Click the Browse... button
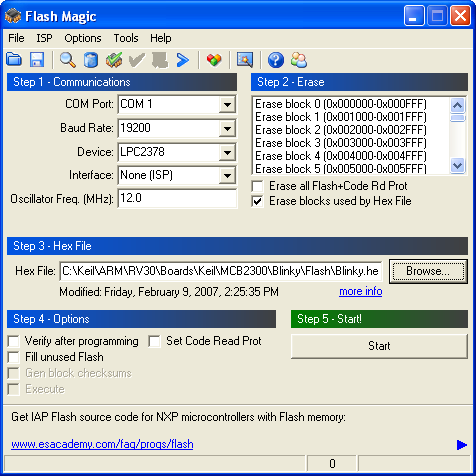This screenshot has width=476, height=476. coord(428,271)
